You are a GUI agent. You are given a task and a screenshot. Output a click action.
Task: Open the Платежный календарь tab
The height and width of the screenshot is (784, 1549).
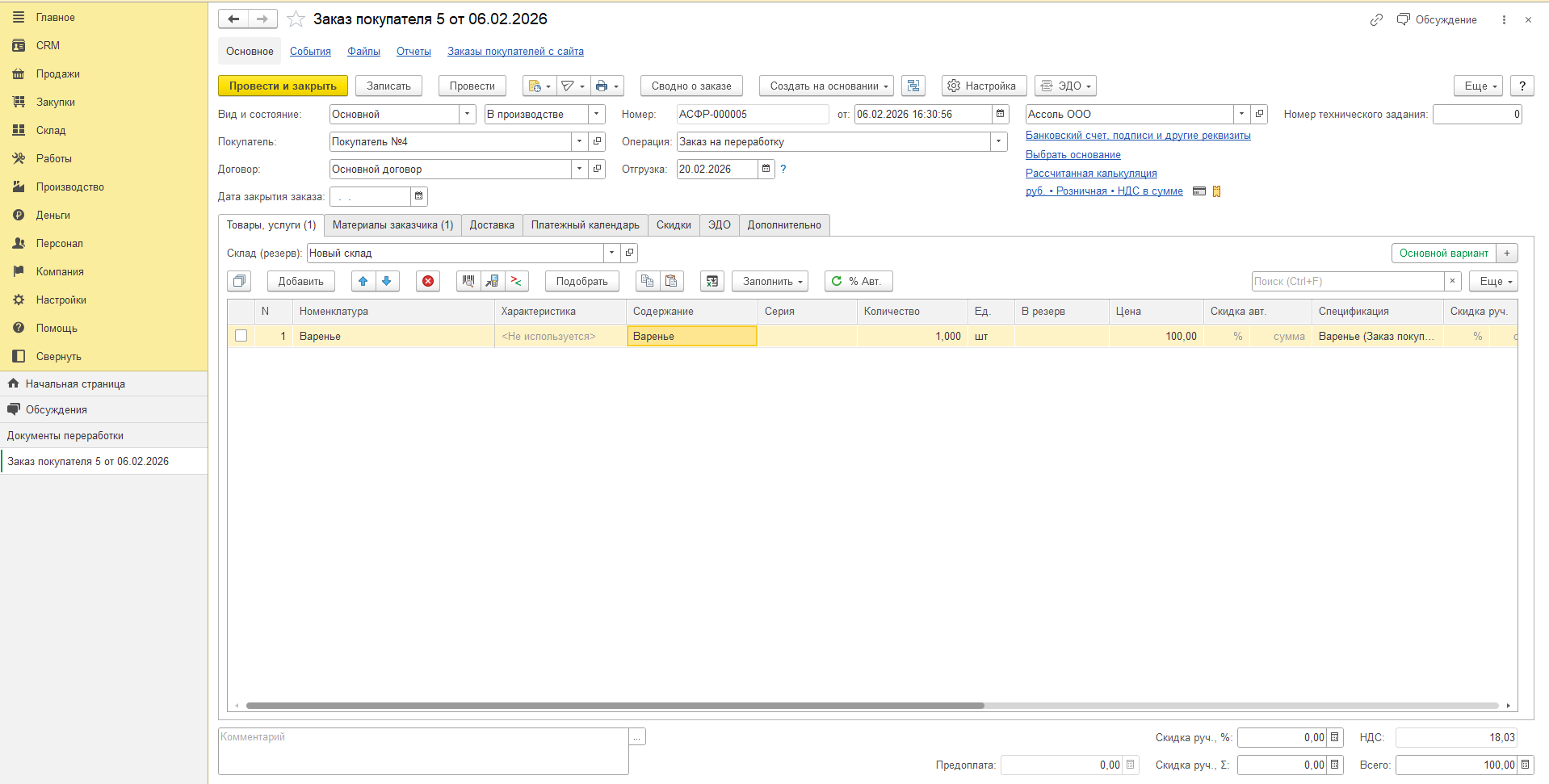(x=585, y=225)
